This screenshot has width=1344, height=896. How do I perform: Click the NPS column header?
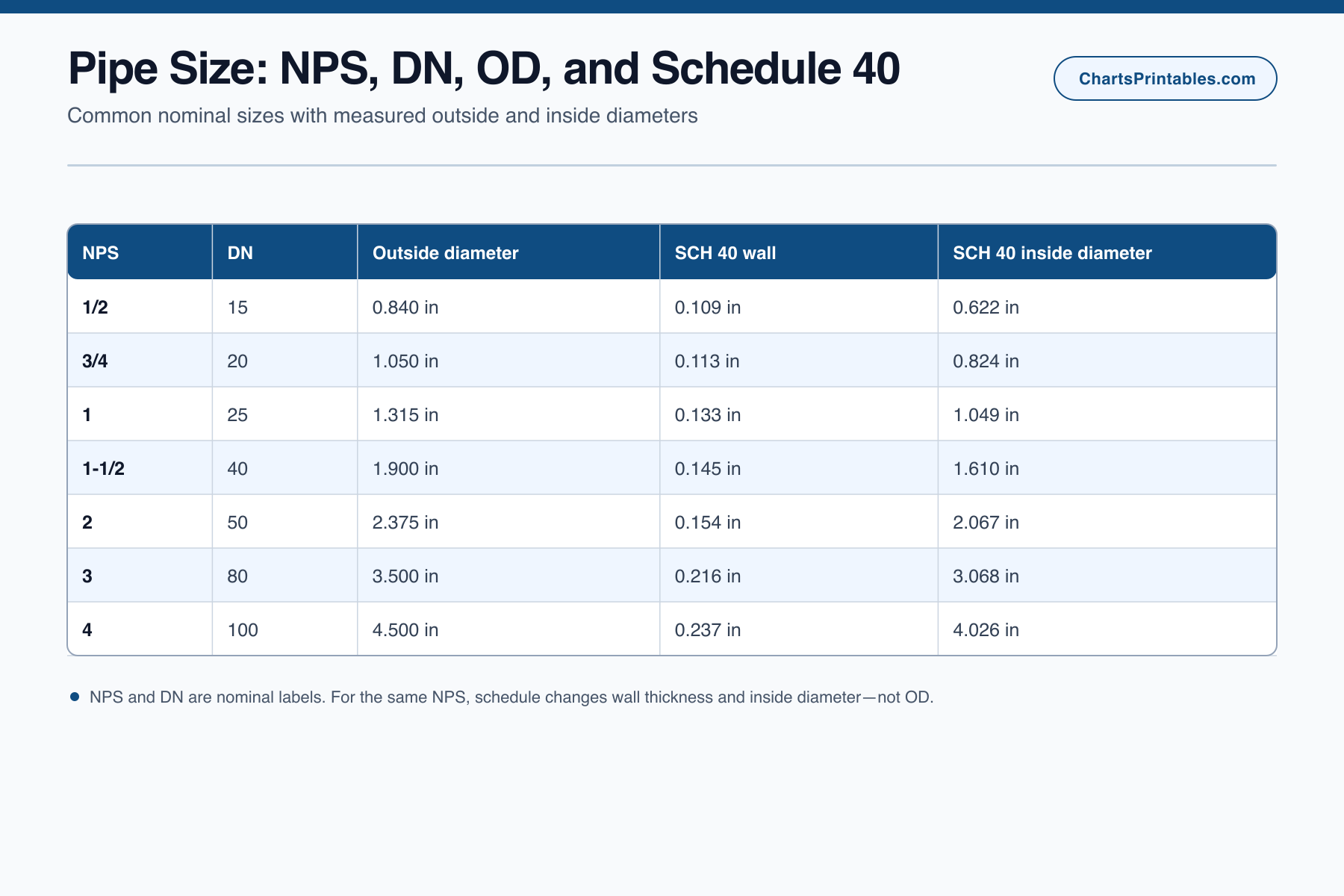(140, 252)
